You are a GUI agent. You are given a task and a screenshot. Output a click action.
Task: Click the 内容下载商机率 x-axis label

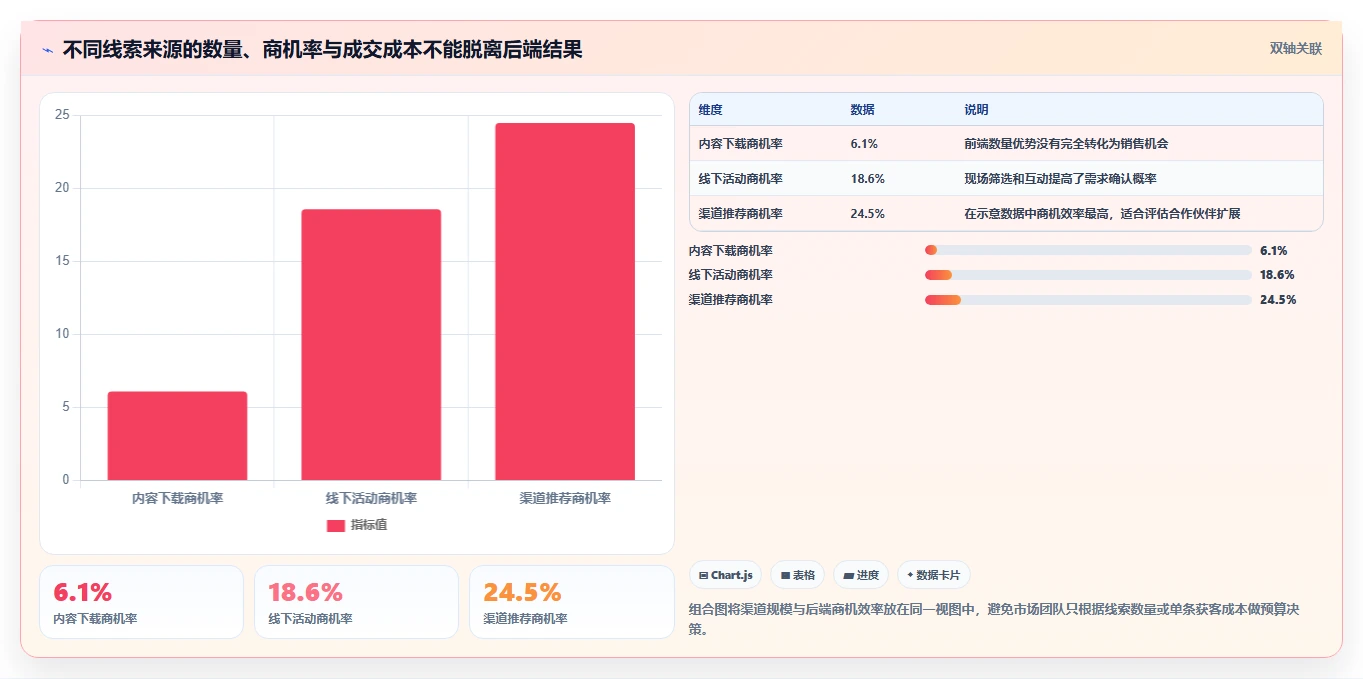pyautogui.click(x=177, y=498)
